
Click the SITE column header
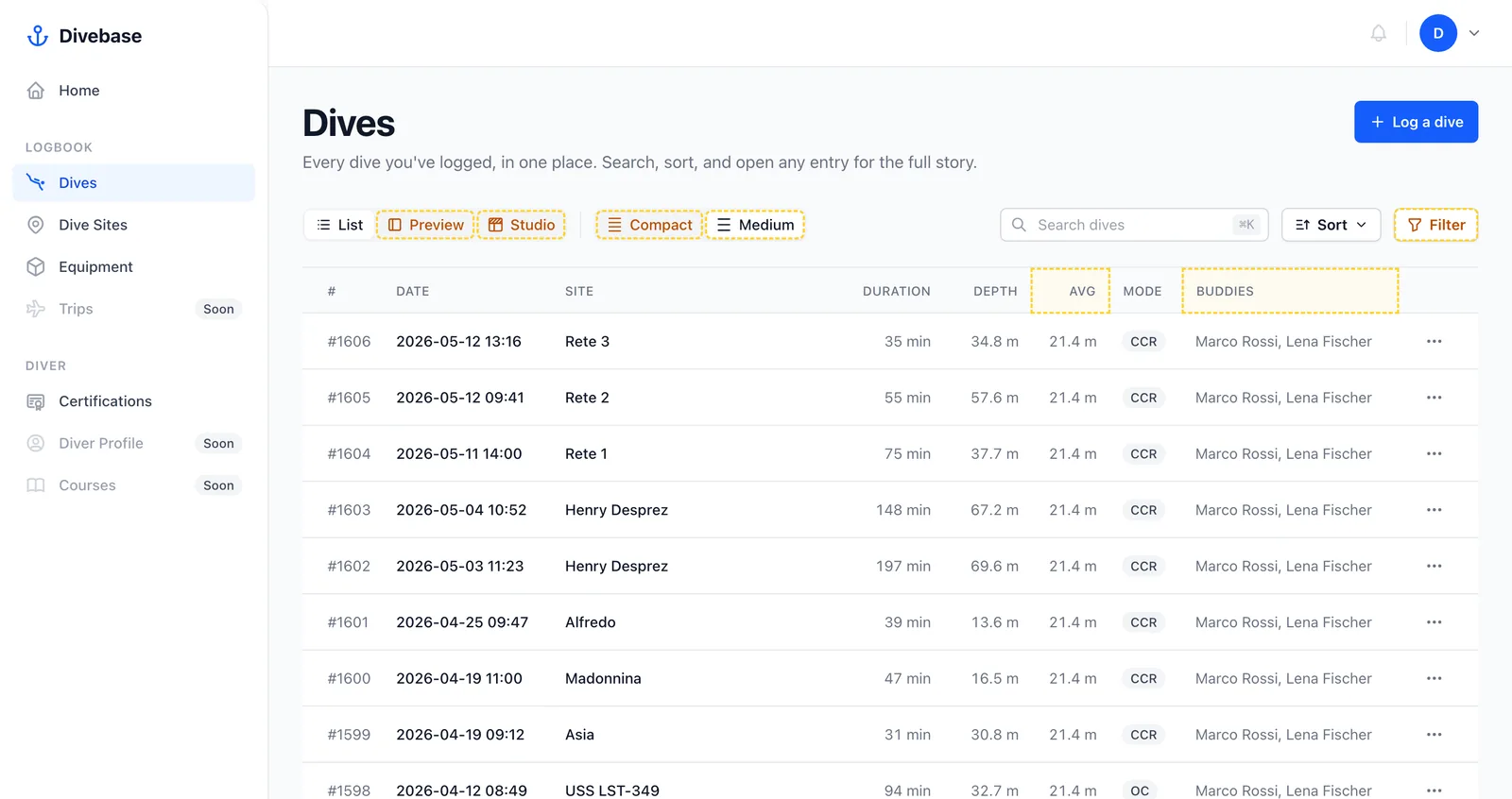tap(579, 291)
